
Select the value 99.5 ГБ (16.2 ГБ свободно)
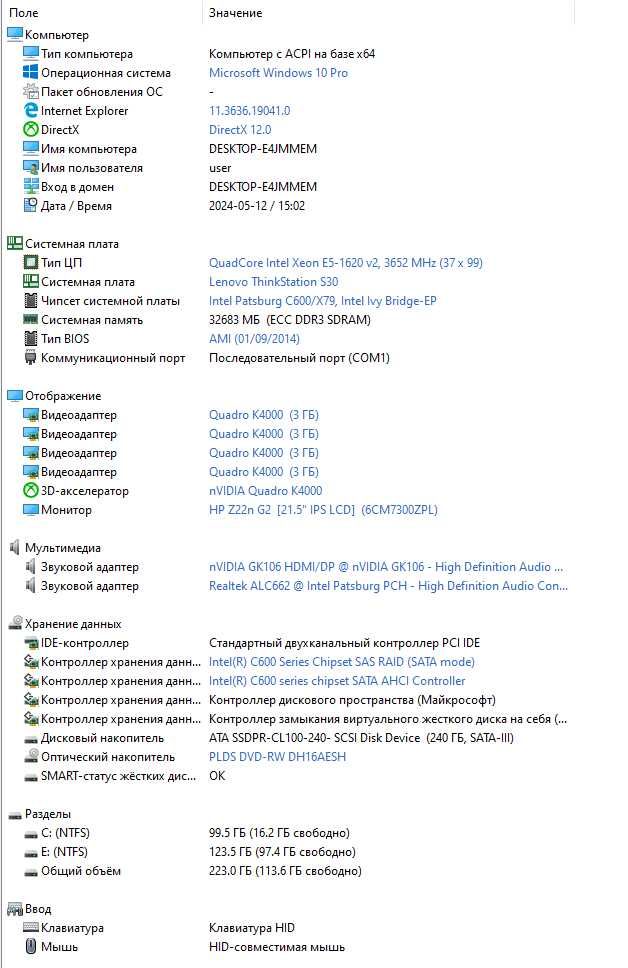pyautogui.click(x=279, y=833)
